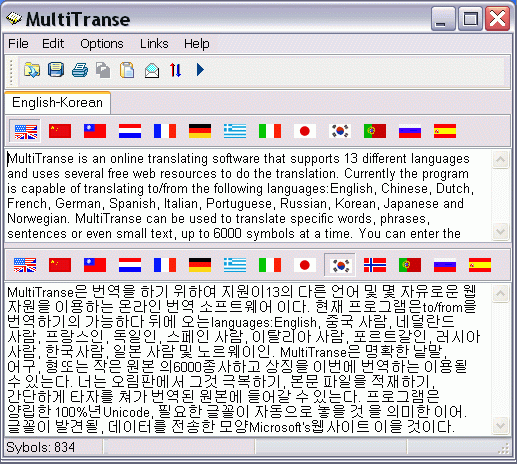Viewport: 517px width, 464px height.
Task: Select Japanese flag in source language row
Action: tap(305, 131)
